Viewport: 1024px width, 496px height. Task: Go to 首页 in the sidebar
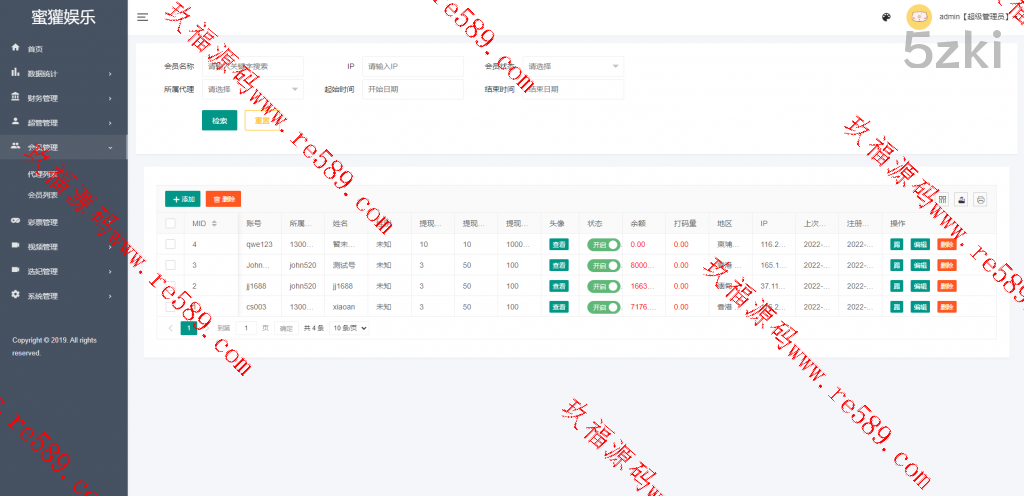coord(36,48)
